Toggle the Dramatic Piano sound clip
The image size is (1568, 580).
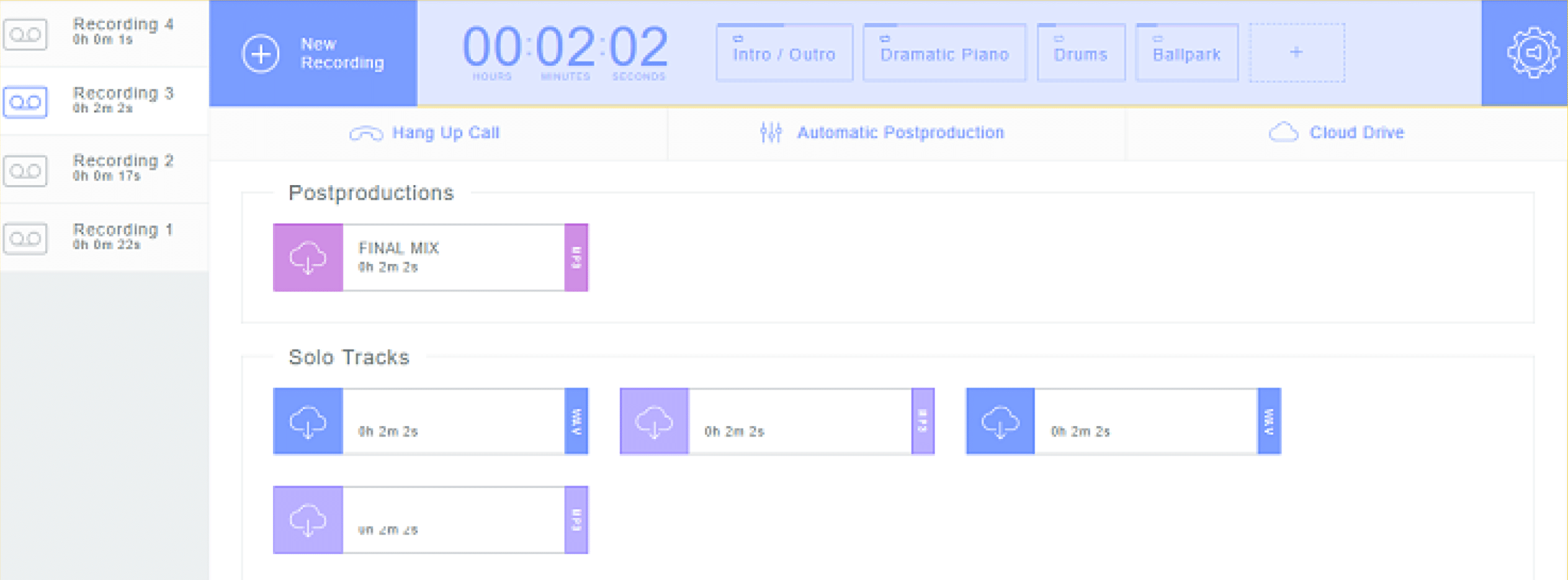tap(944, 53)
